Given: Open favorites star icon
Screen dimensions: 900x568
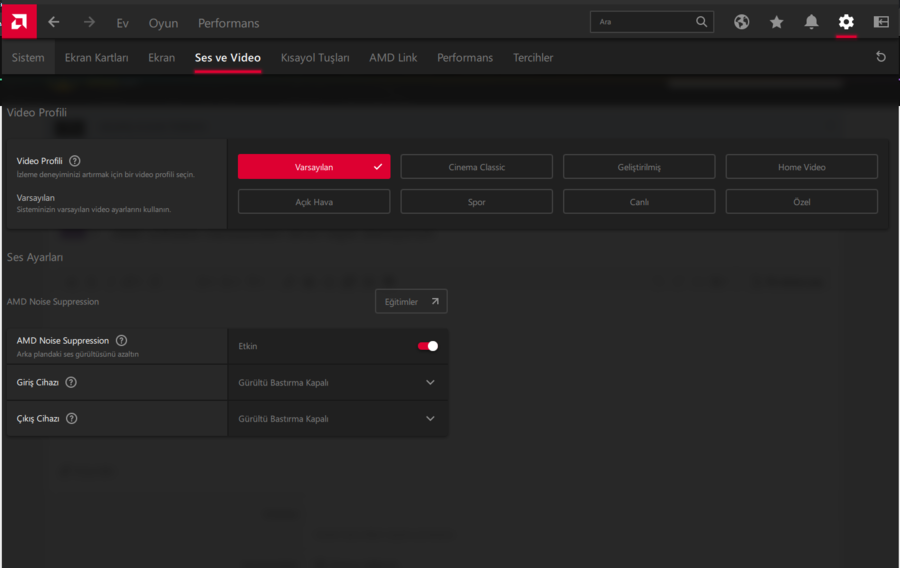Looking at the screenshot, I should tap(777, 22).
